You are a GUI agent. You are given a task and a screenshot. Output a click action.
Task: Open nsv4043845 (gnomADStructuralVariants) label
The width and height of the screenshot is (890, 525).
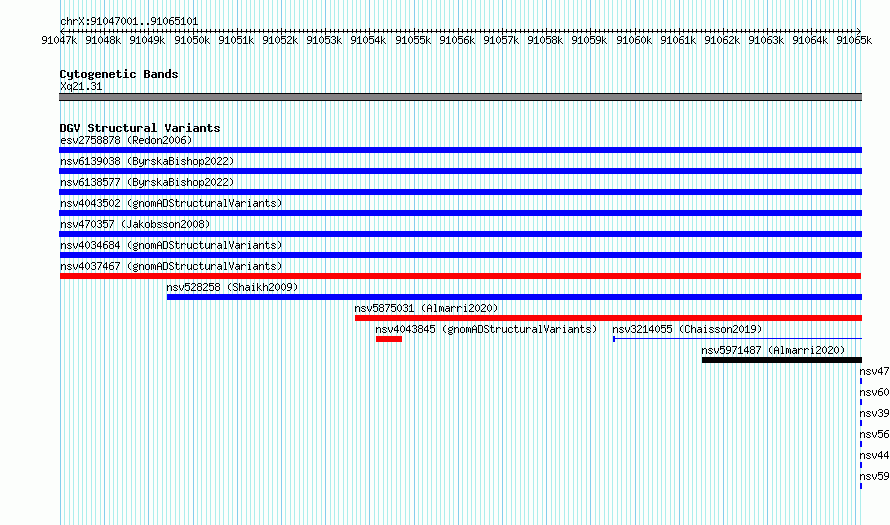[x=486, y=329]
